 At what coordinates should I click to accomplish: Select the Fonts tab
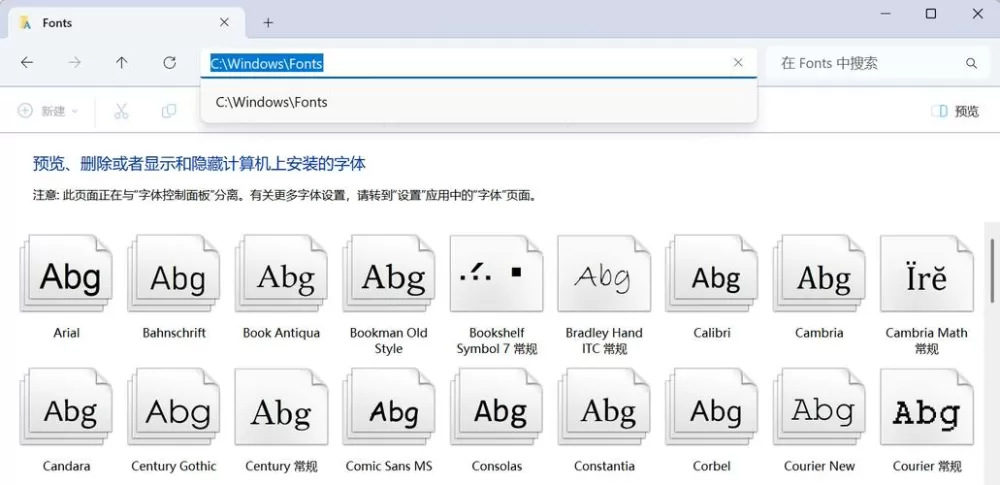[126, 23]
